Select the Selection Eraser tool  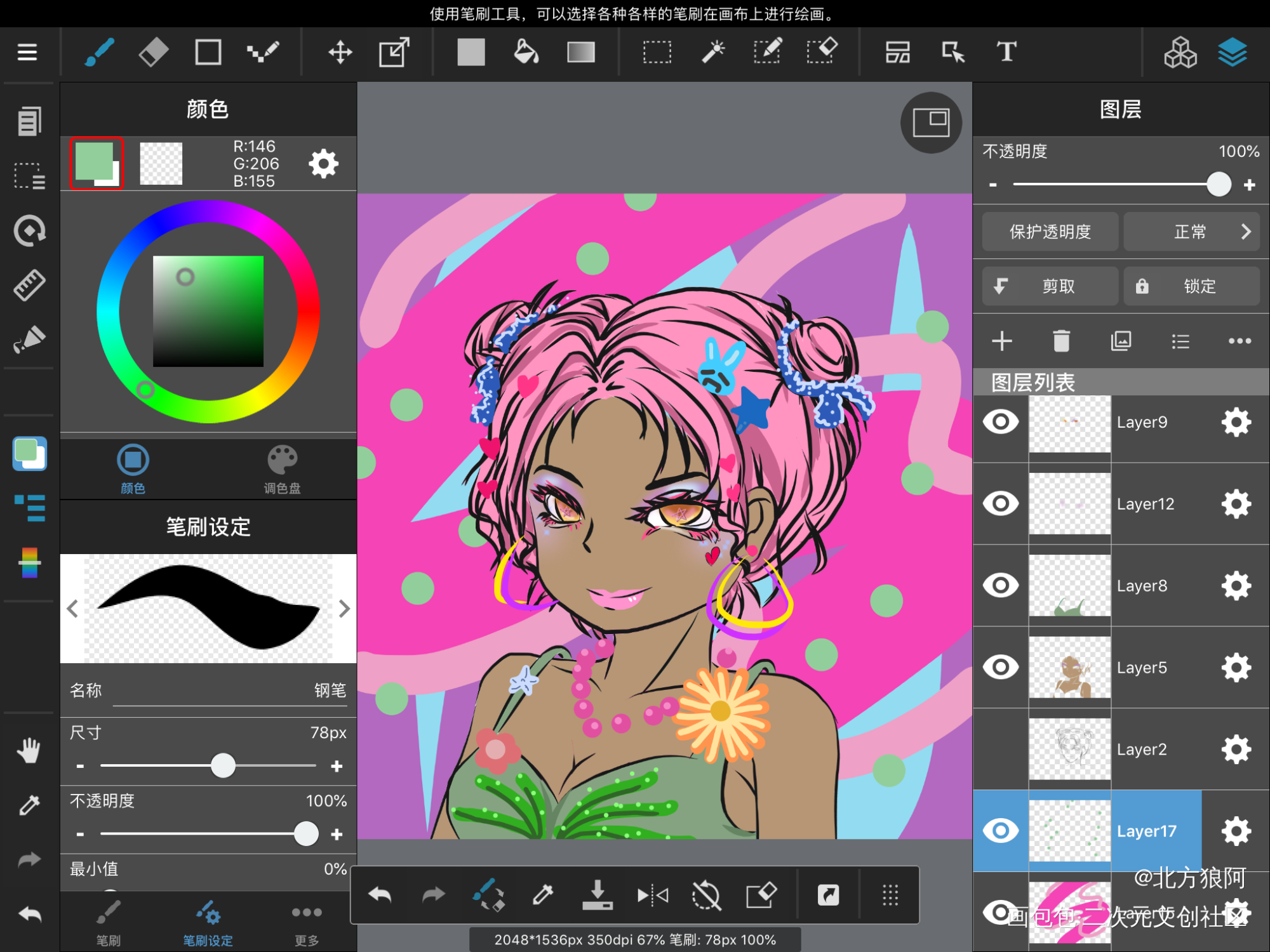click(x=822, y=52)
